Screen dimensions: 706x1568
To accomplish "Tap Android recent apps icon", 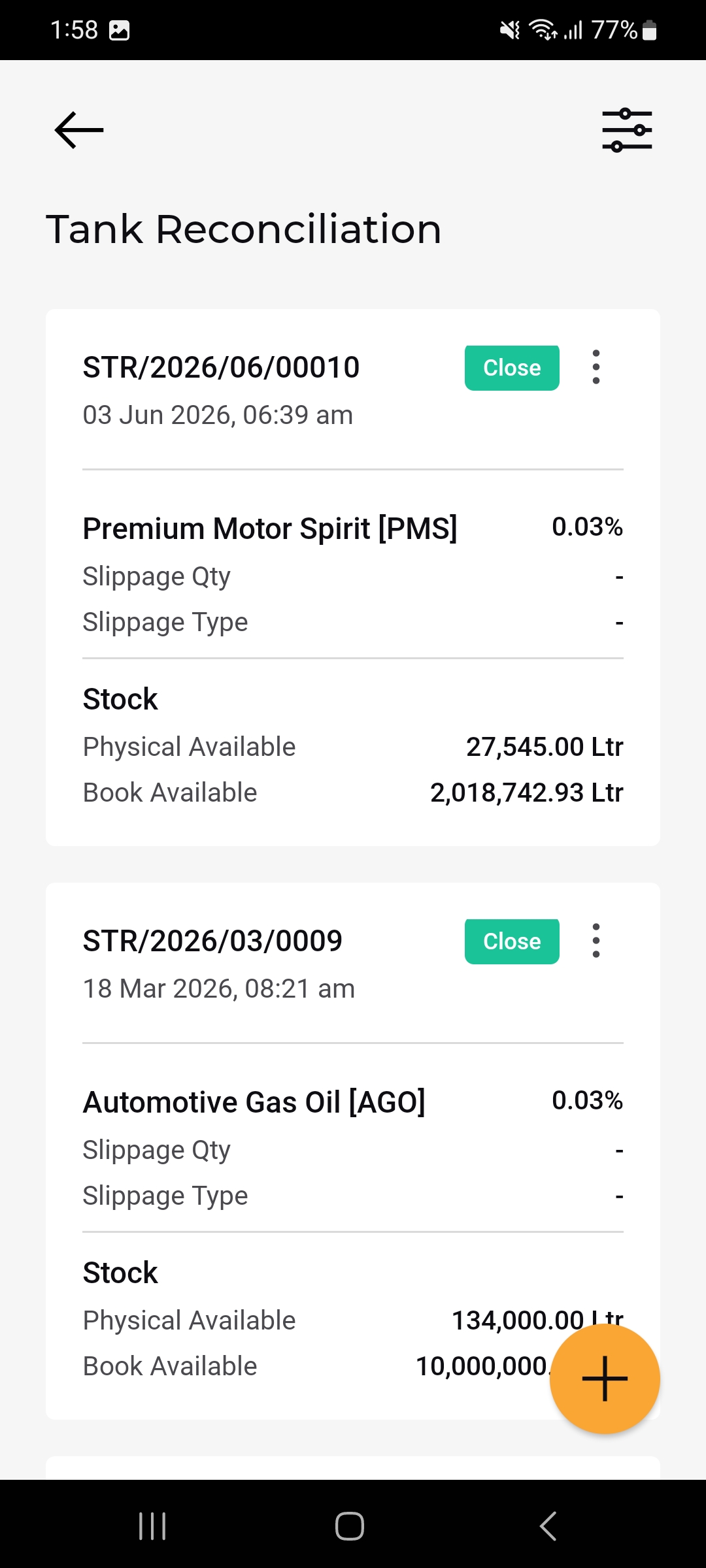I will 152,1526.
